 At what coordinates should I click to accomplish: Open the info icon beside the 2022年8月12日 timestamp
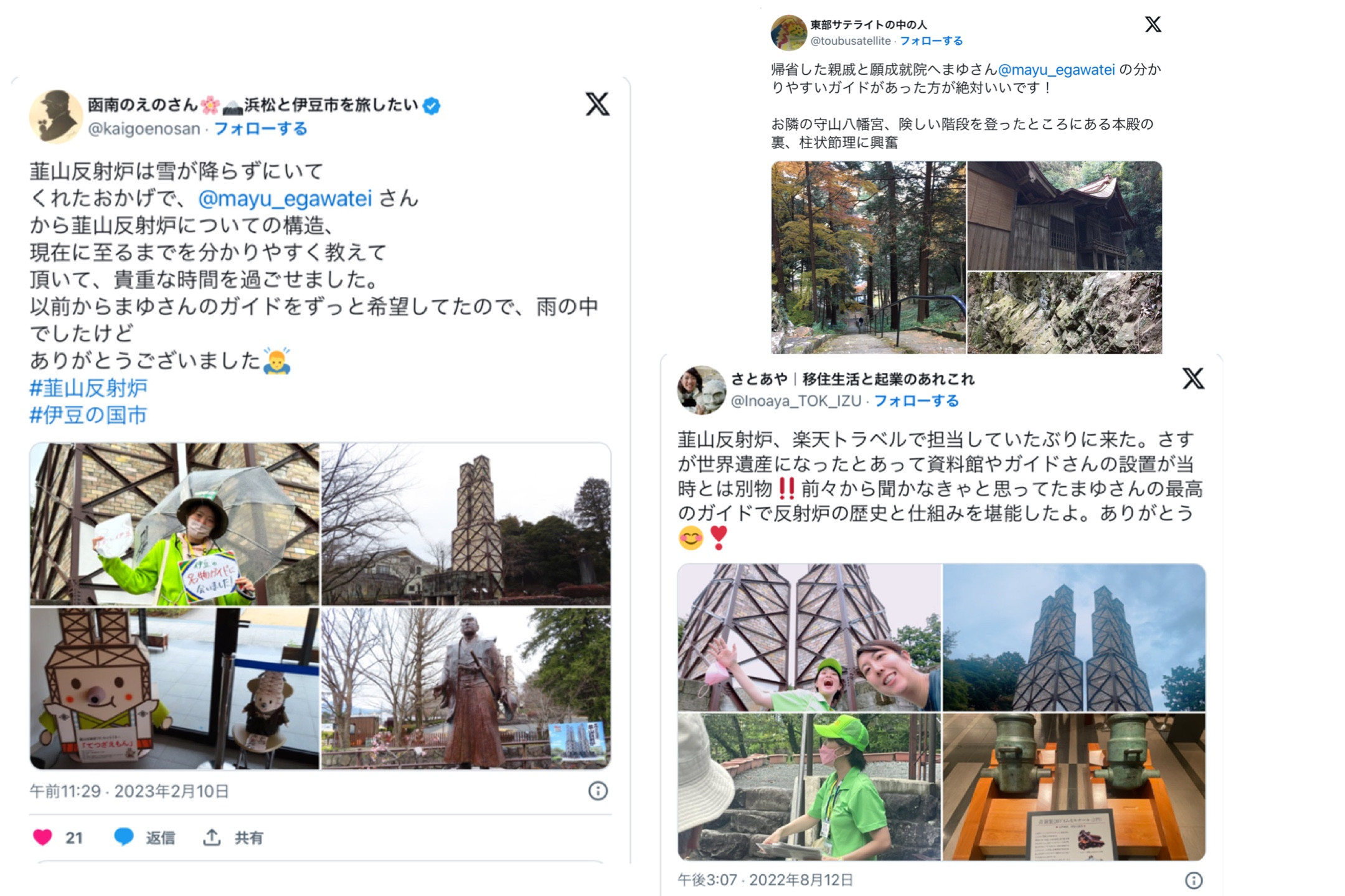[x=1193, y=880]
